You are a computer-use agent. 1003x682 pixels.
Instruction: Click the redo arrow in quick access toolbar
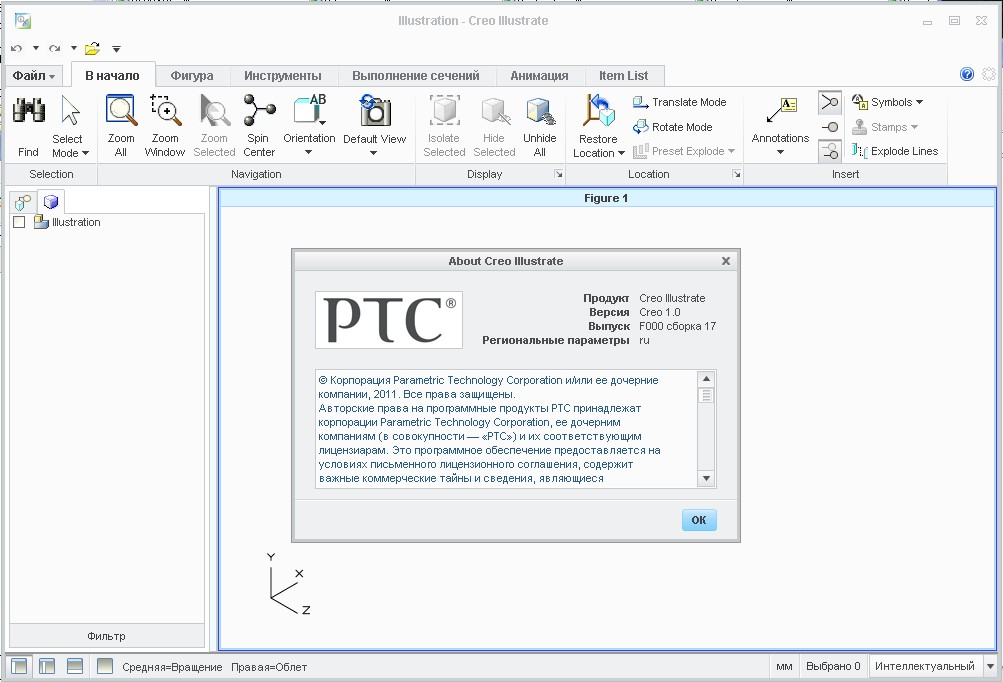tap(55, 49)
